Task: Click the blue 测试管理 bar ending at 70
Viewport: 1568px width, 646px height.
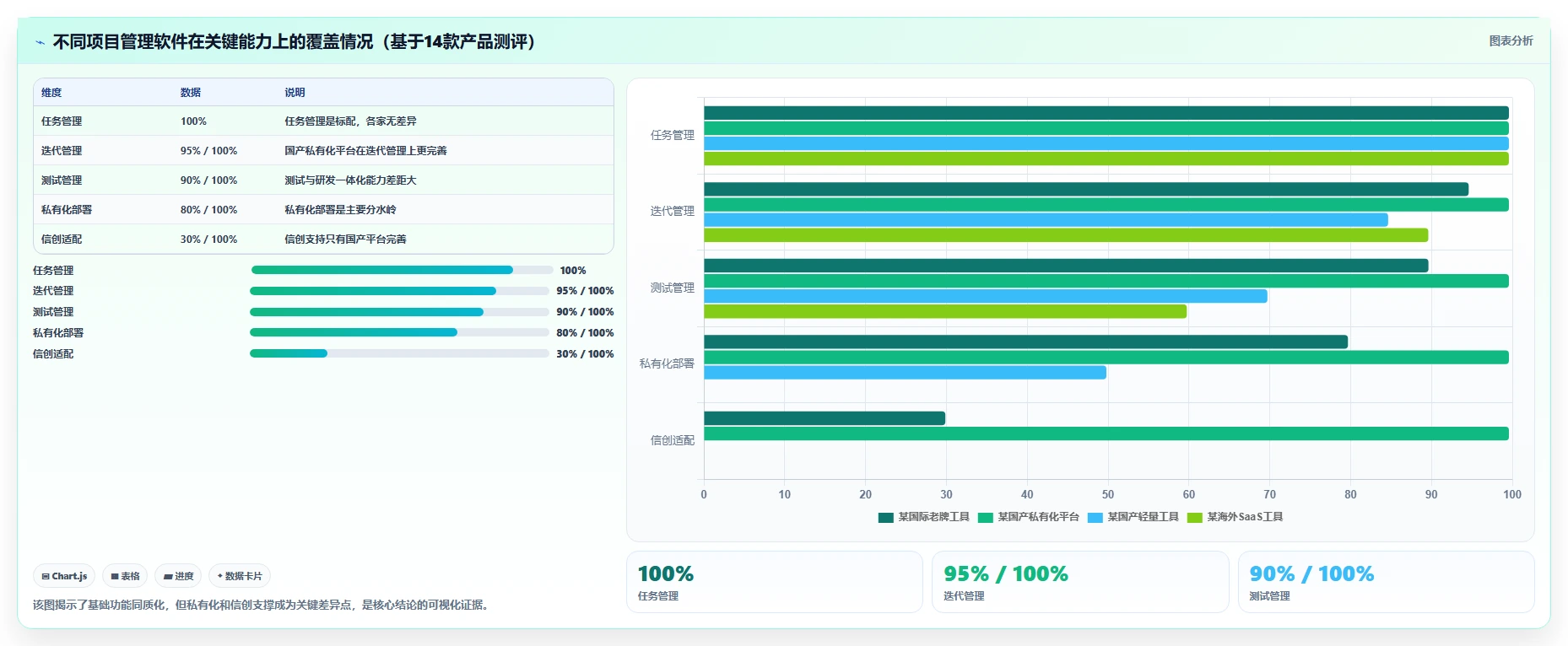Action: tap(986, 296)
